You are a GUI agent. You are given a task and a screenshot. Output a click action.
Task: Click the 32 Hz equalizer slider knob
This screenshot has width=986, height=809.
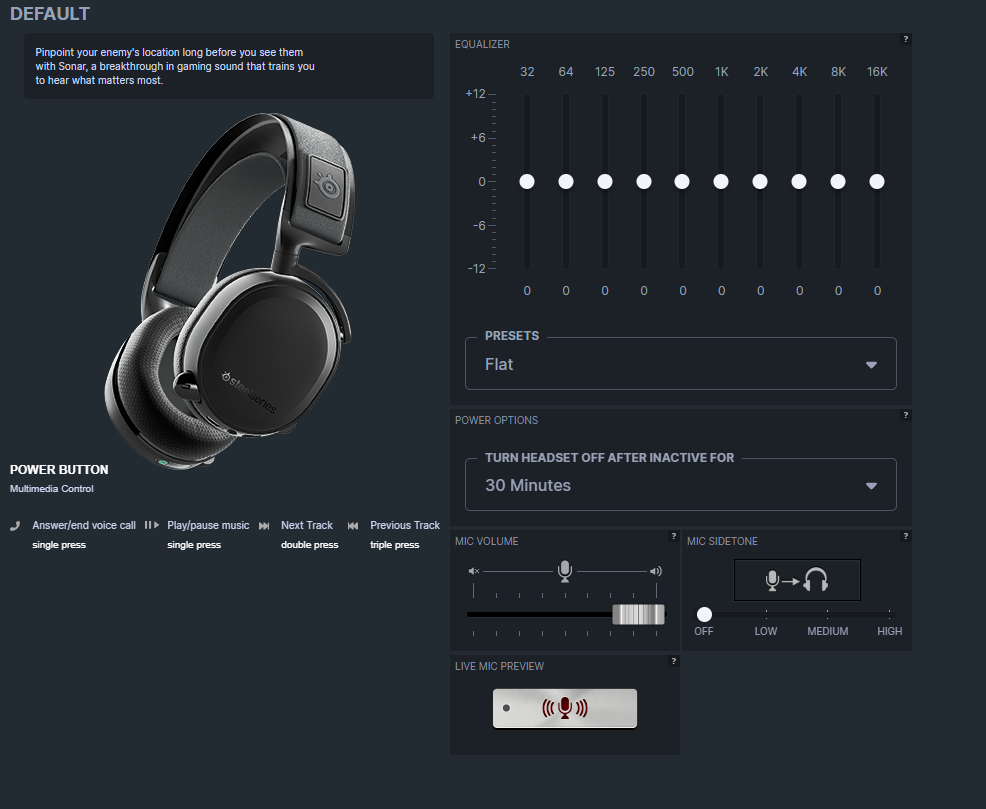pos(527,182)
